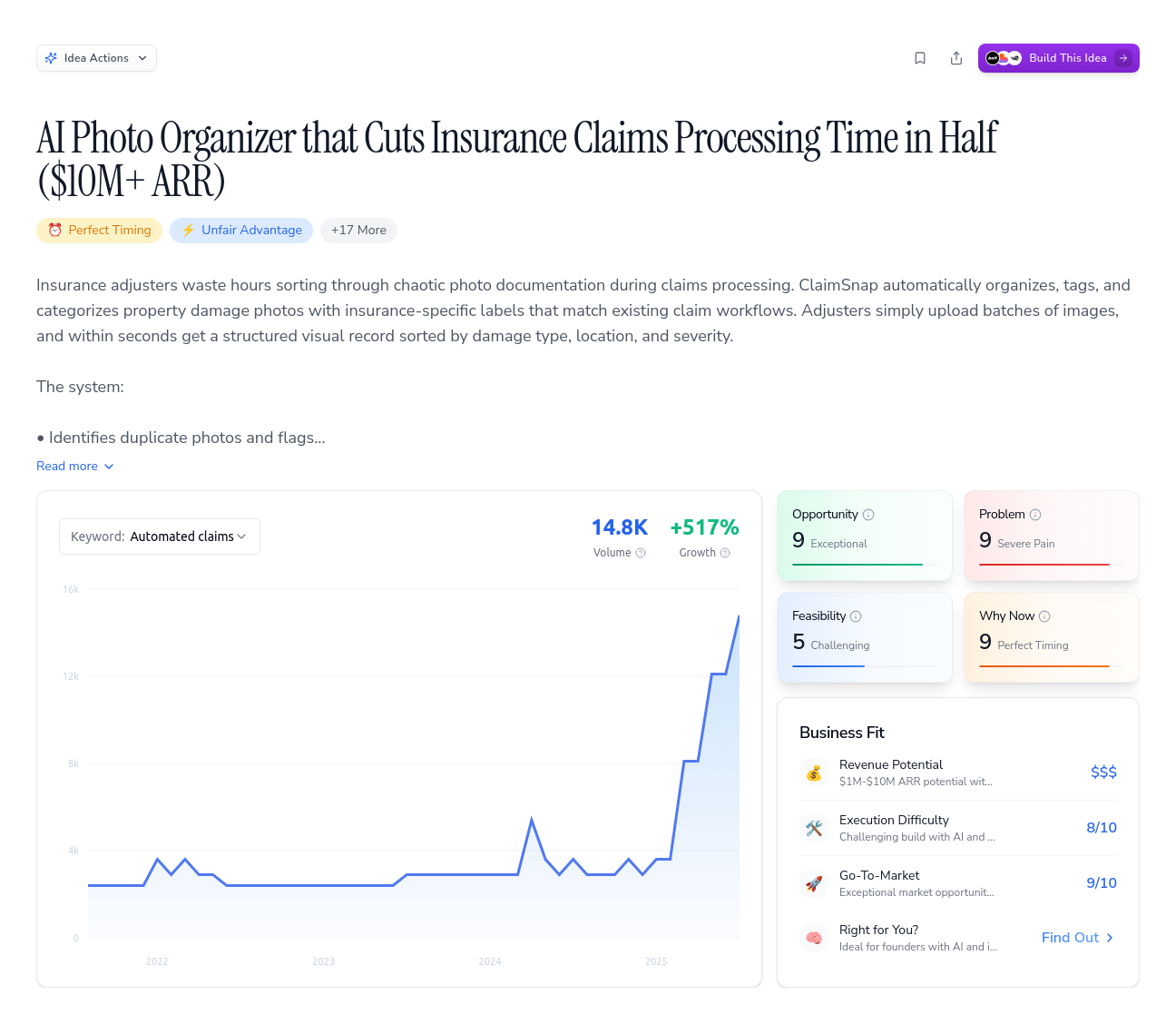Click the info icon next to Why Now
The height and width of the screenshot is (1024, 1176).
[x=1044, y=616]
